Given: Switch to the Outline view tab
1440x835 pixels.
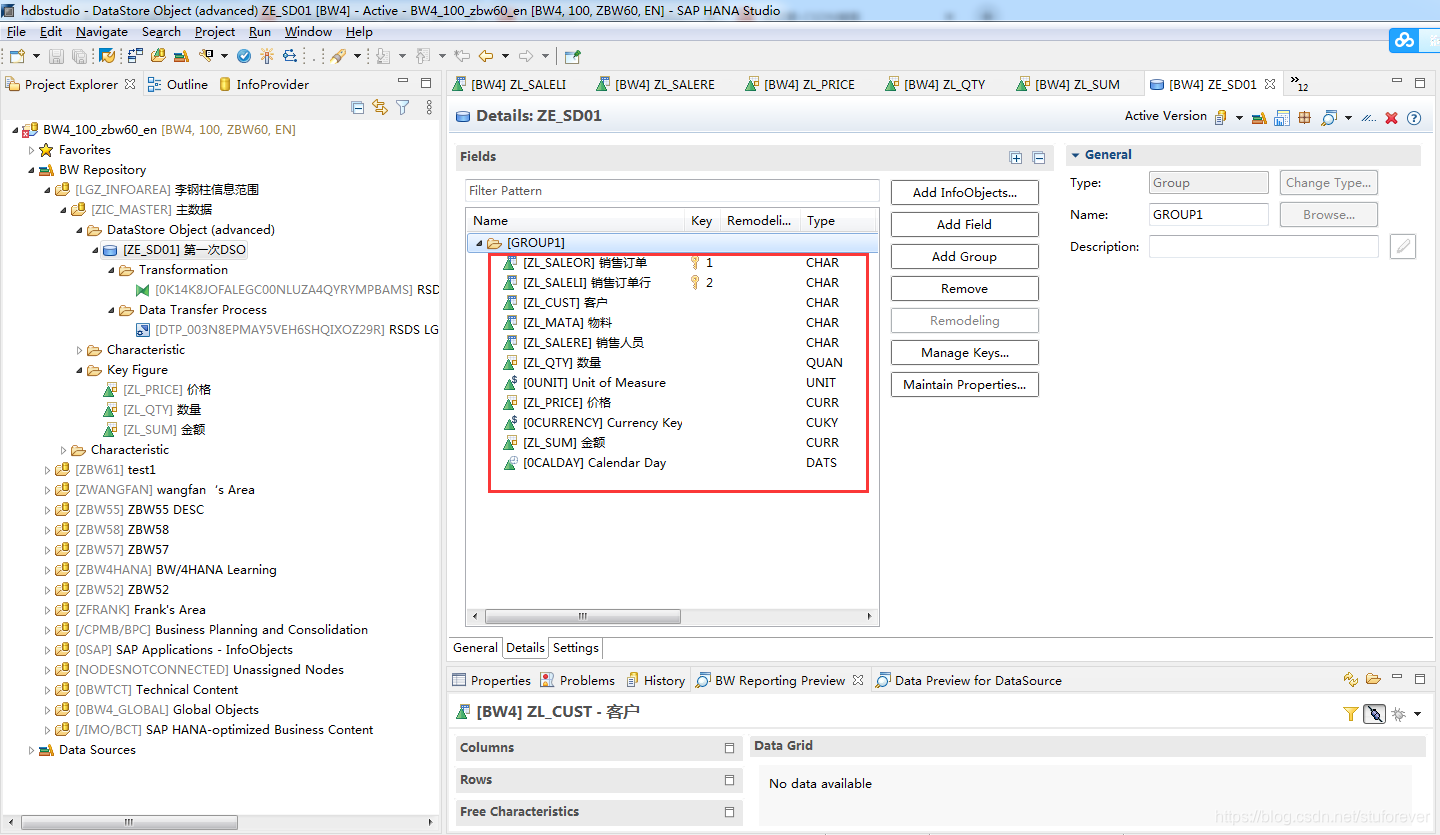Looking at the screenshot, I should tap(178, 84).
